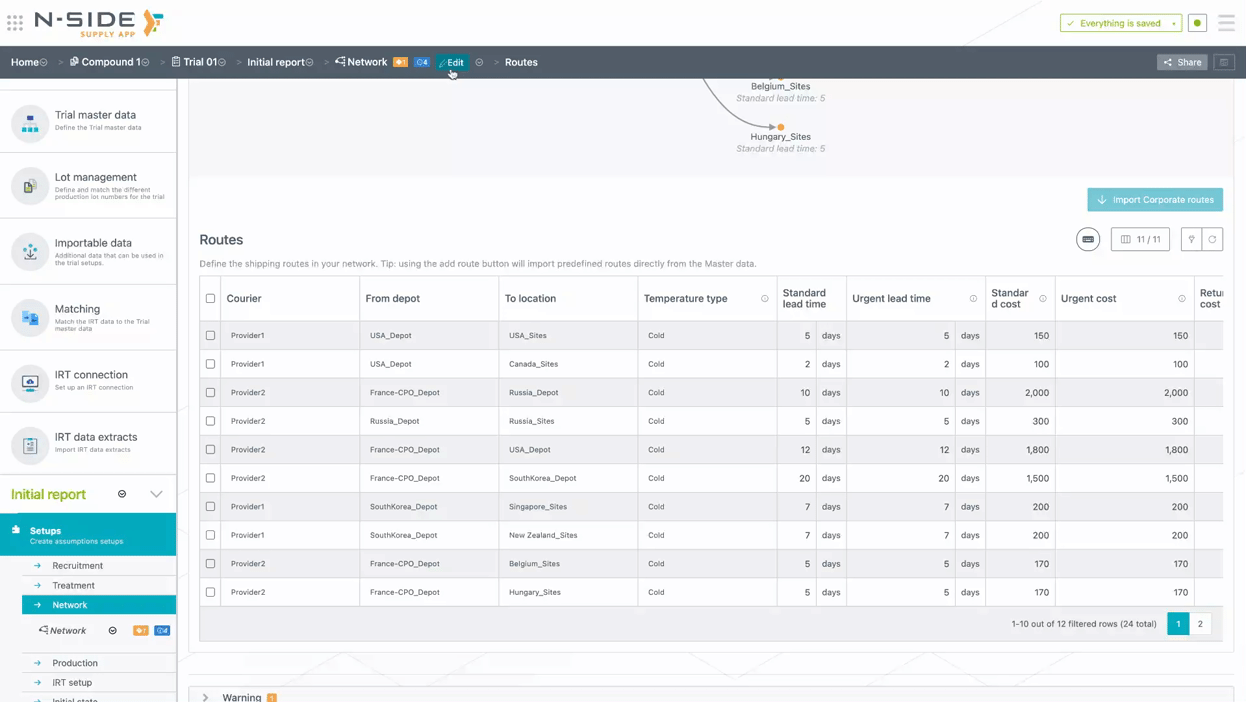Image resolution: width=1246 pixels, height=702 pixels.
Task: Collapse the Initial report chevron
Action: (156, 494)
